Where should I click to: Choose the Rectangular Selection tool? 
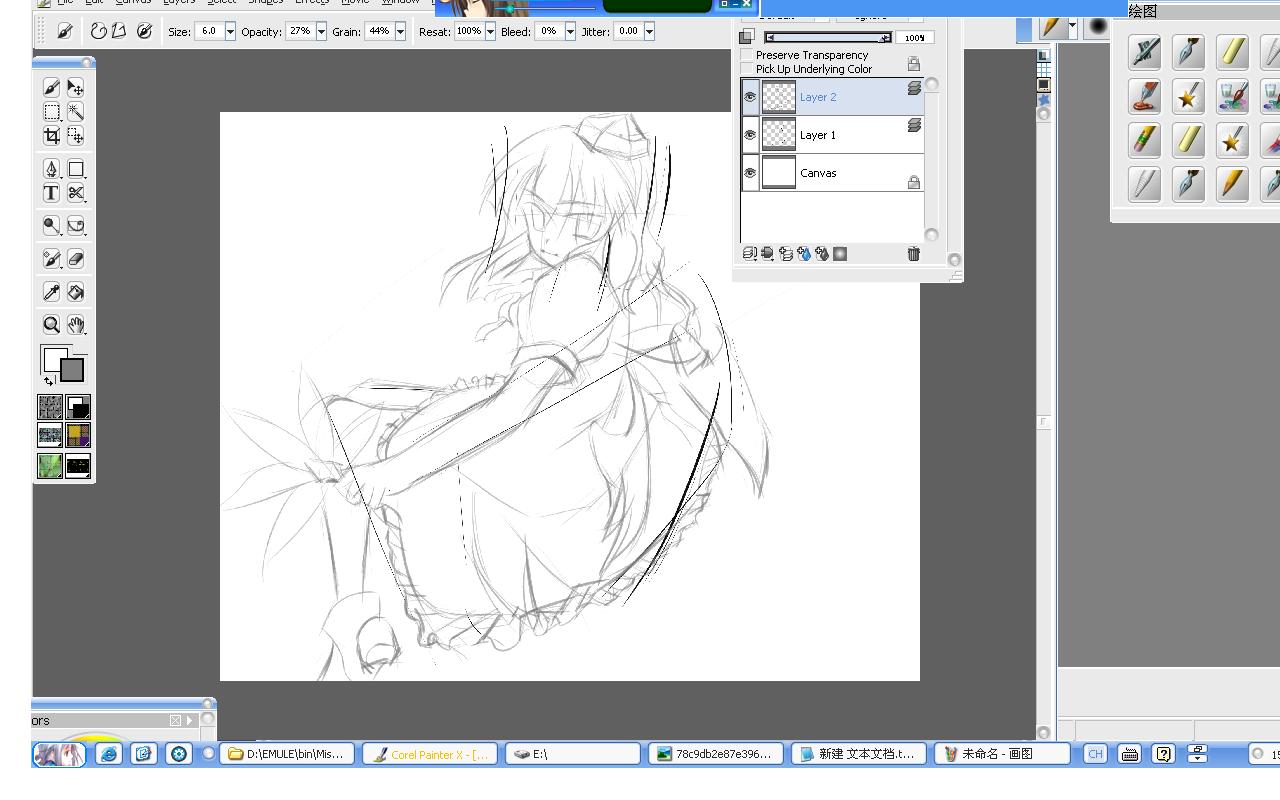[52, 112]
